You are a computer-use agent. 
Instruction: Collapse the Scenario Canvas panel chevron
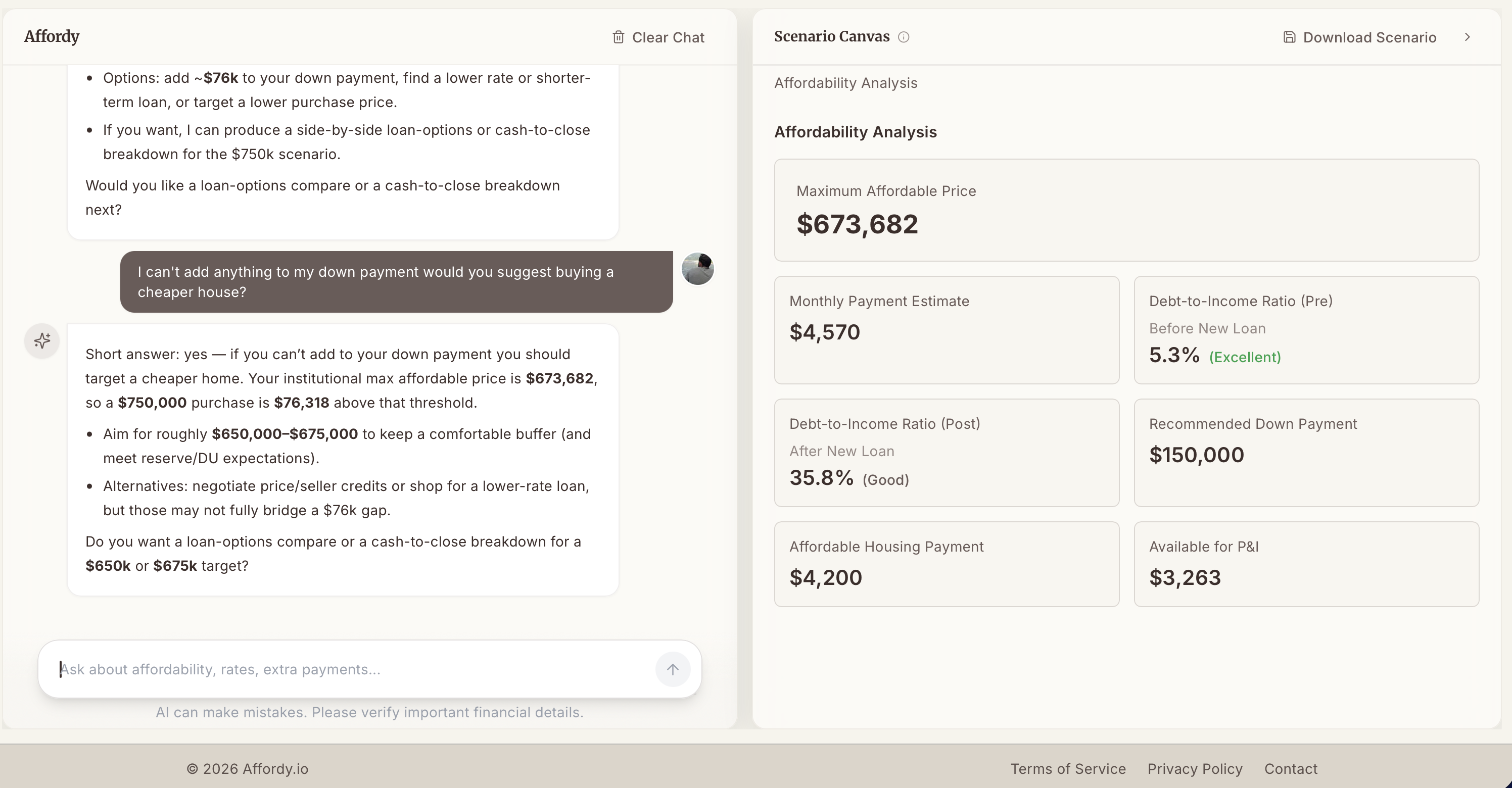tap(1468, 36)
